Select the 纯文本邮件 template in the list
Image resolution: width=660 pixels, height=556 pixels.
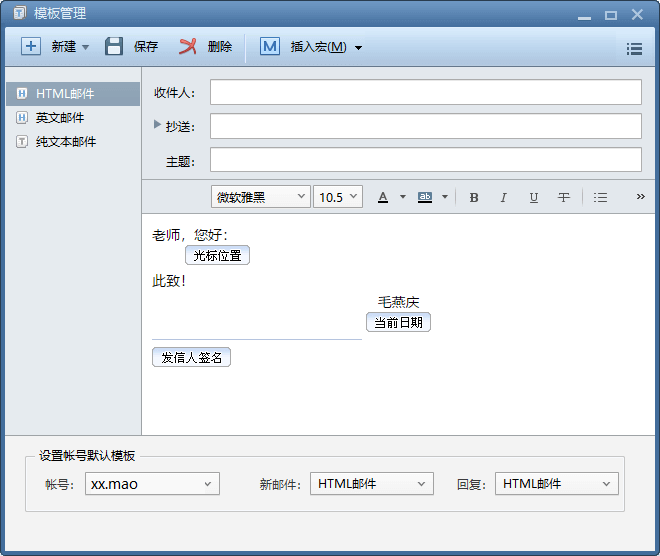pos(65,142)
